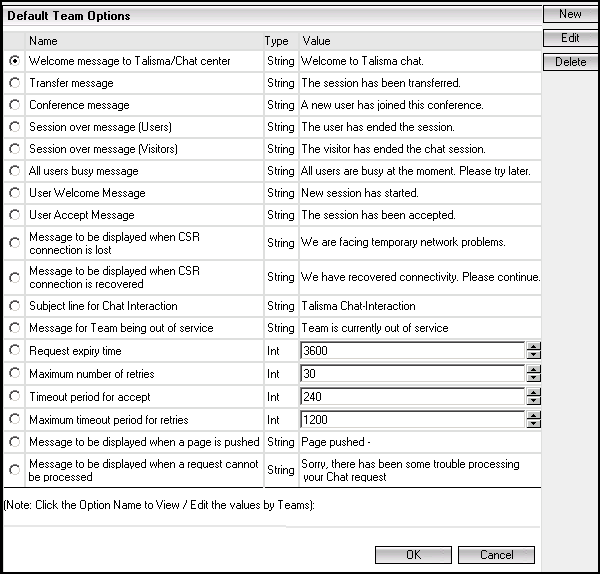The width and height of the screenshot is (600, 574).
Task: Open Message for Team being out of service
Action: coord(121,328)
